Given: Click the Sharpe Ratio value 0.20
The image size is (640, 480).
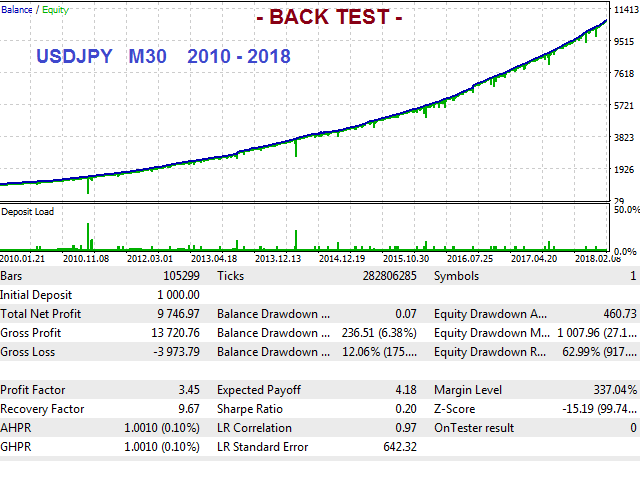Looking at the screenshot, I should pyautogui.click(x=404, y=409).
